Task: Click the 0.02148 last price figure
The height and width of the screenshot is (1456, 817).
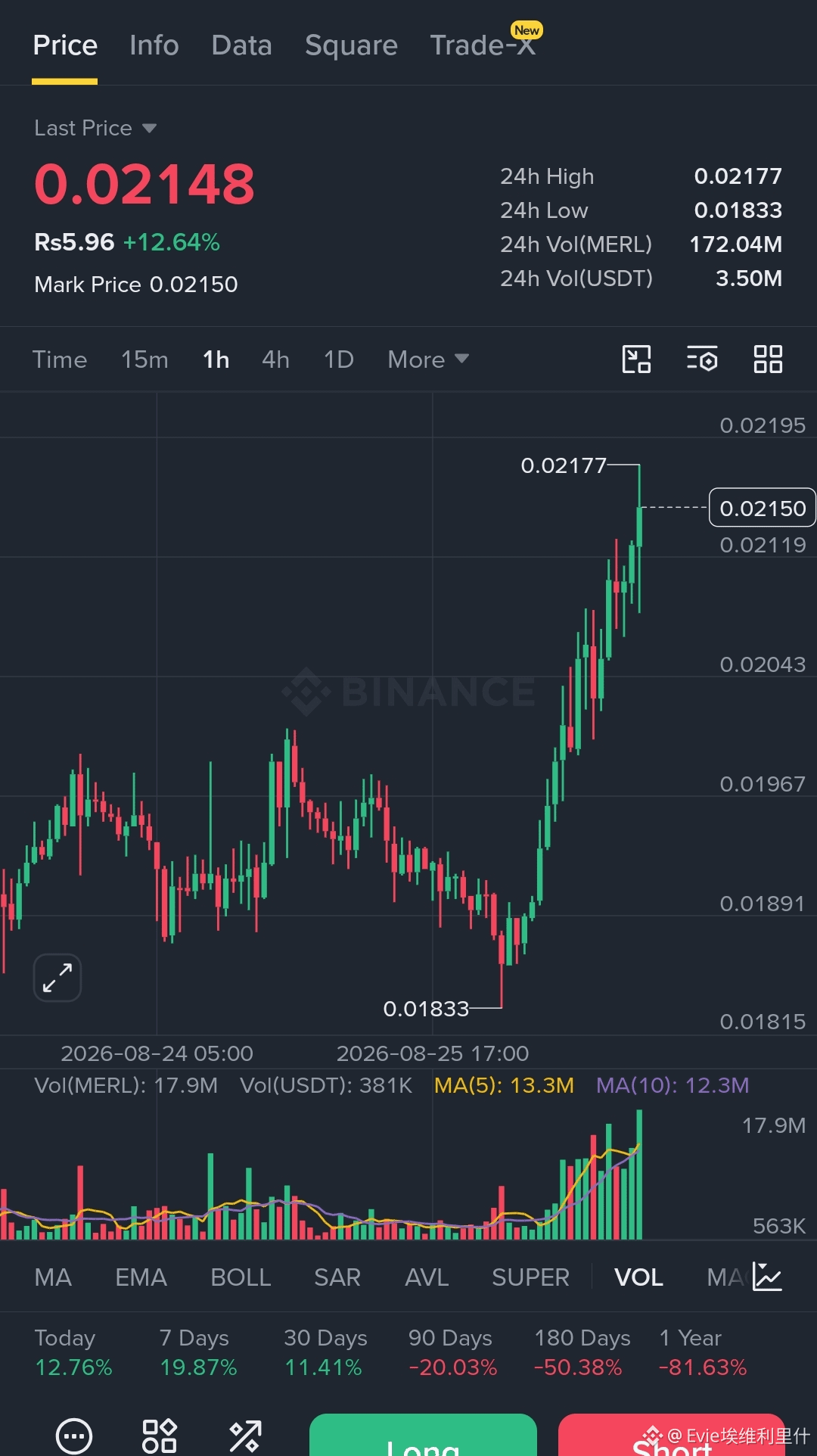Action: click(144, 184)
